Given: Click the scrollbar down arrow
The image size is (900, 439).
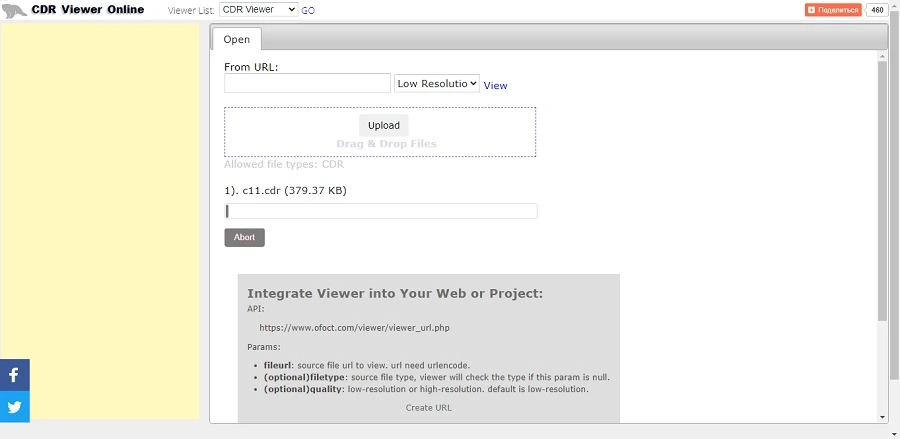Looking at the screenshot, I should tap(882, 417).
